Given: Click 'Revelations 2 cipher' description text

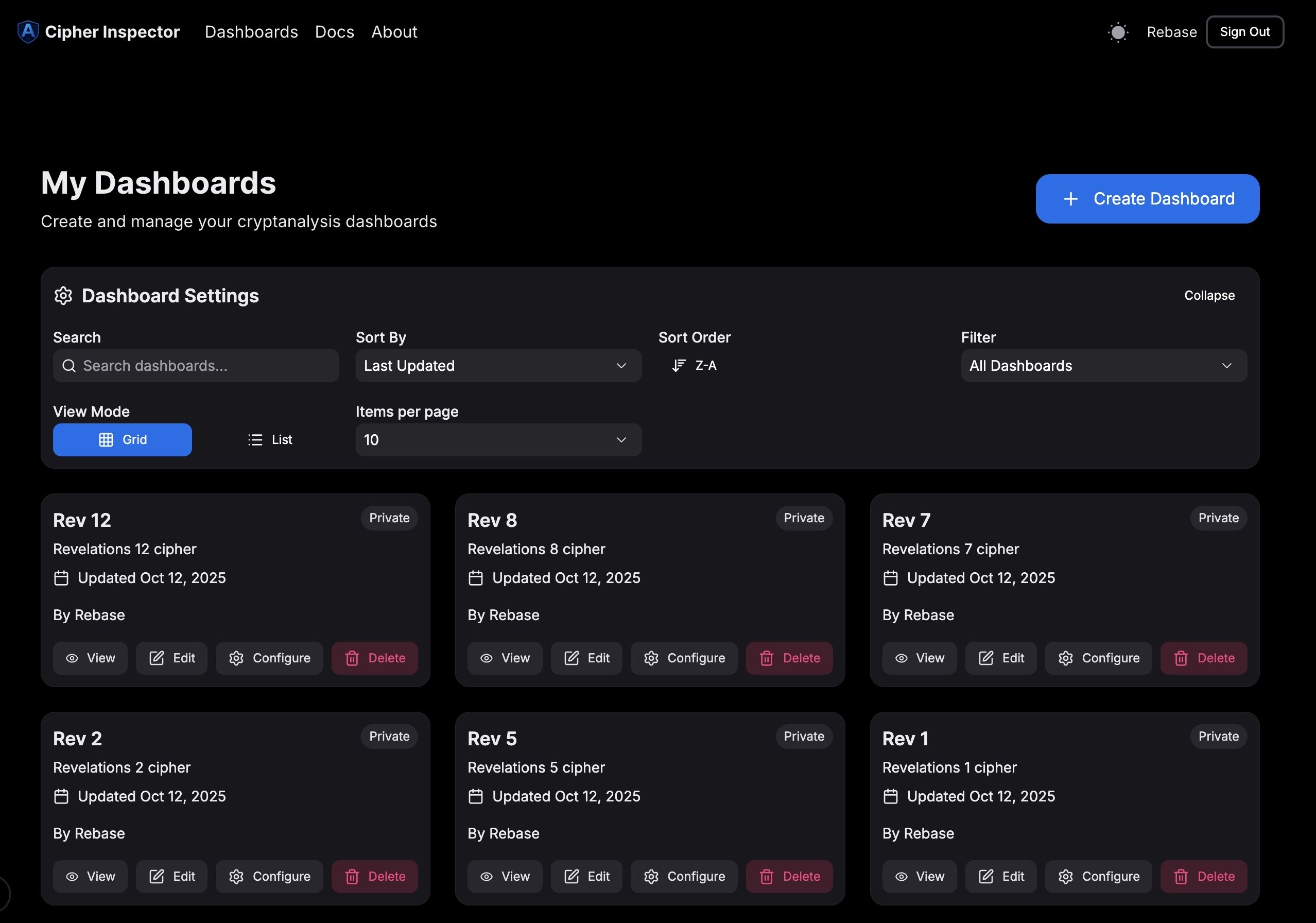Looking at the screenshot, I should click(x=122, y=767).
